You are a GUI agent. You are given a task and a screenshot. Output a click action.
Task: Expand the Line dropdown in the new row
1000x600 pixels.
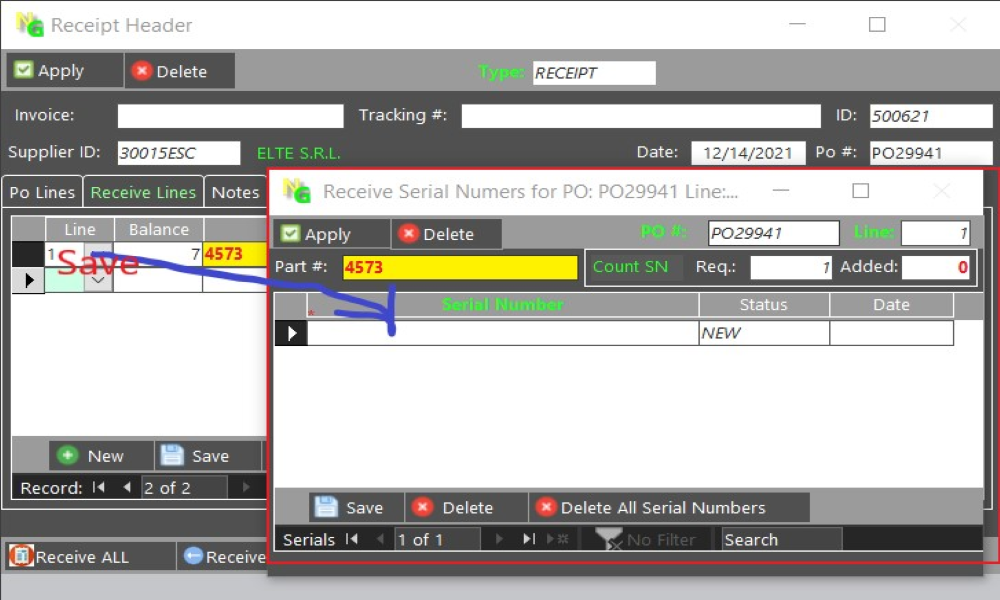pyautogui.click(x=98, y=281)
